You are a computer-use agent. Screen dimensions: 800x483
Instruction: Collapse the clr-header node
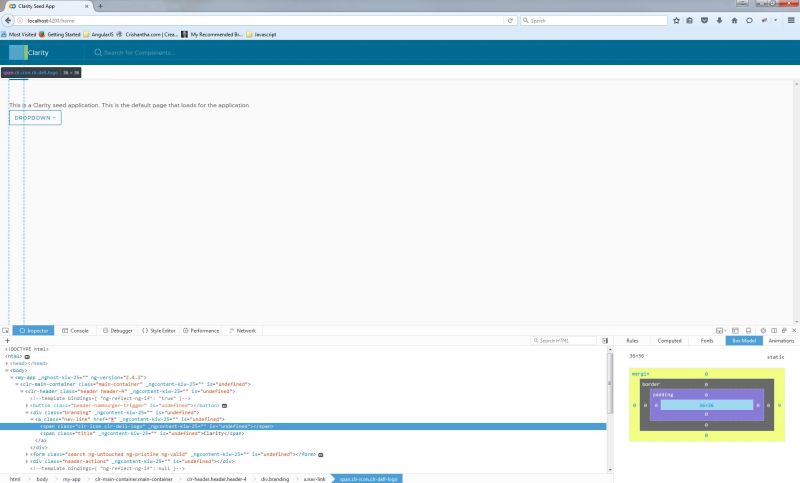[x=22, y=392]
